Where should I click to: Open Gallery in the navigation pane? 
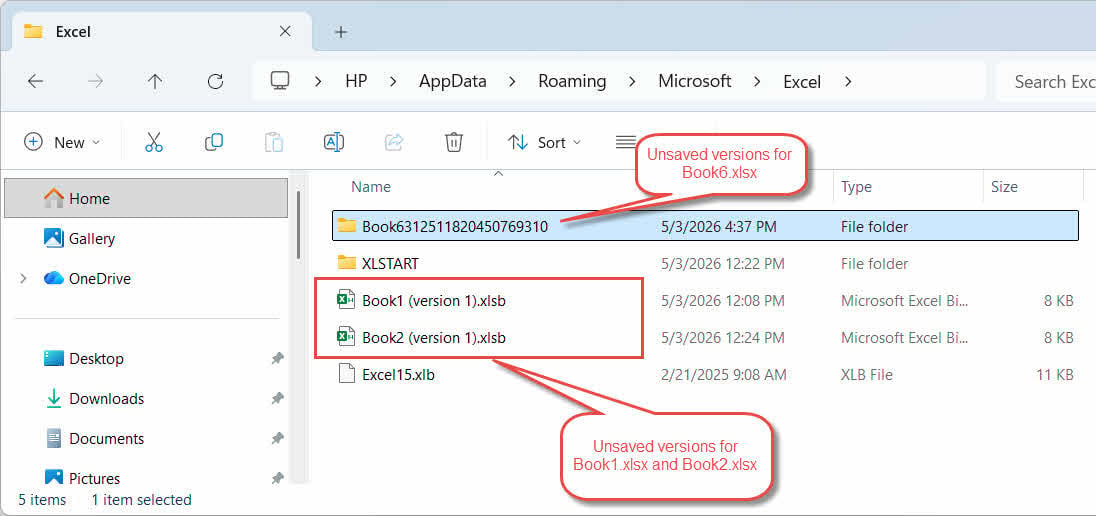coord(91,238)
